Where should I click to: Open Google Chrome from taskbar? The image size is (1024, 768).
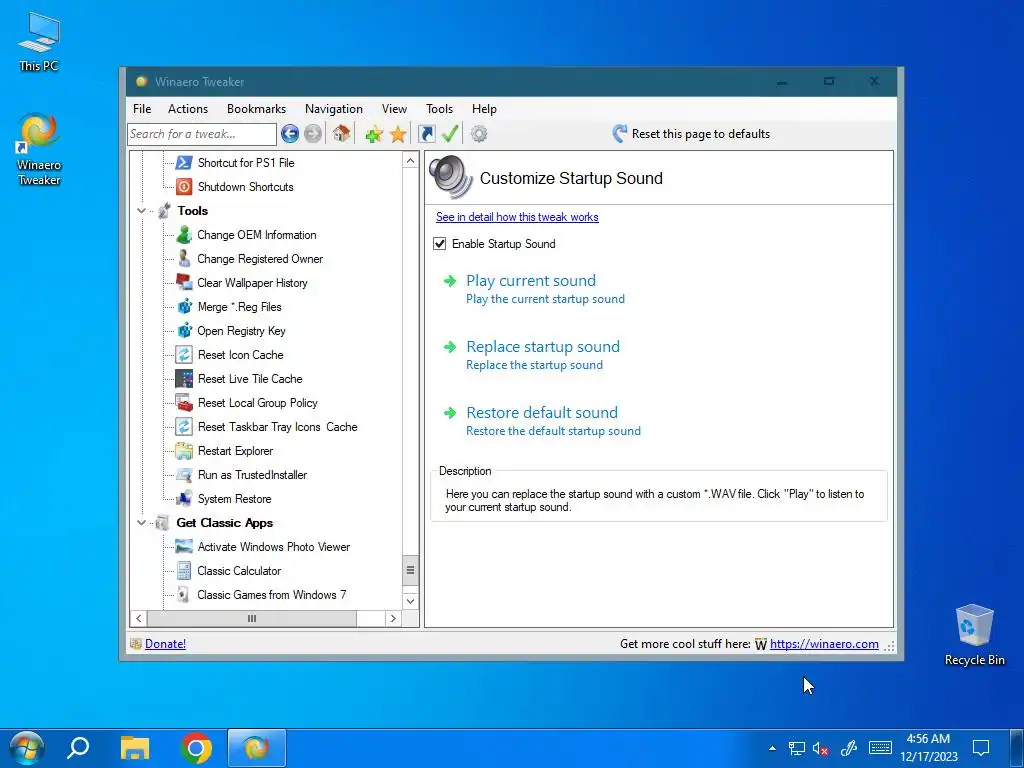pos(196,748)
